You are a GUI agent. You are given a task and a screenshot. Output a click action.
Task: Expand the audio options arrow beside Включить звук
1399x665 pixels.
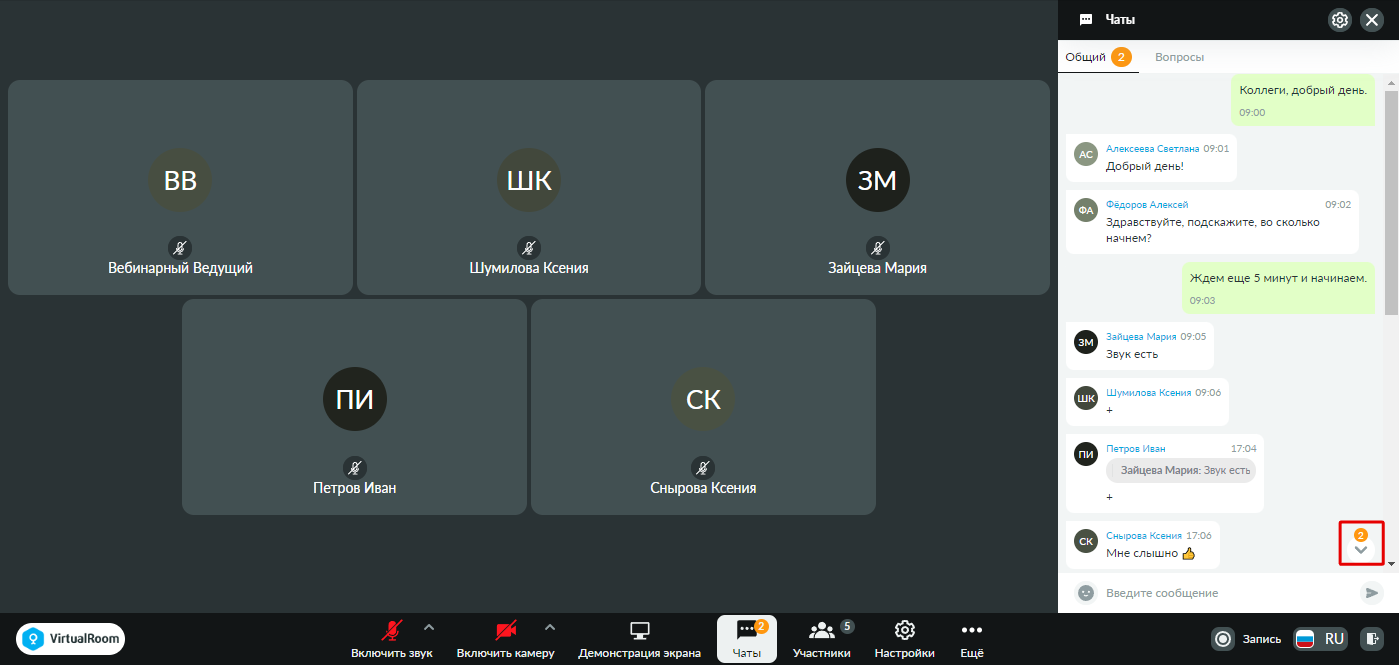tap(429, 627)
